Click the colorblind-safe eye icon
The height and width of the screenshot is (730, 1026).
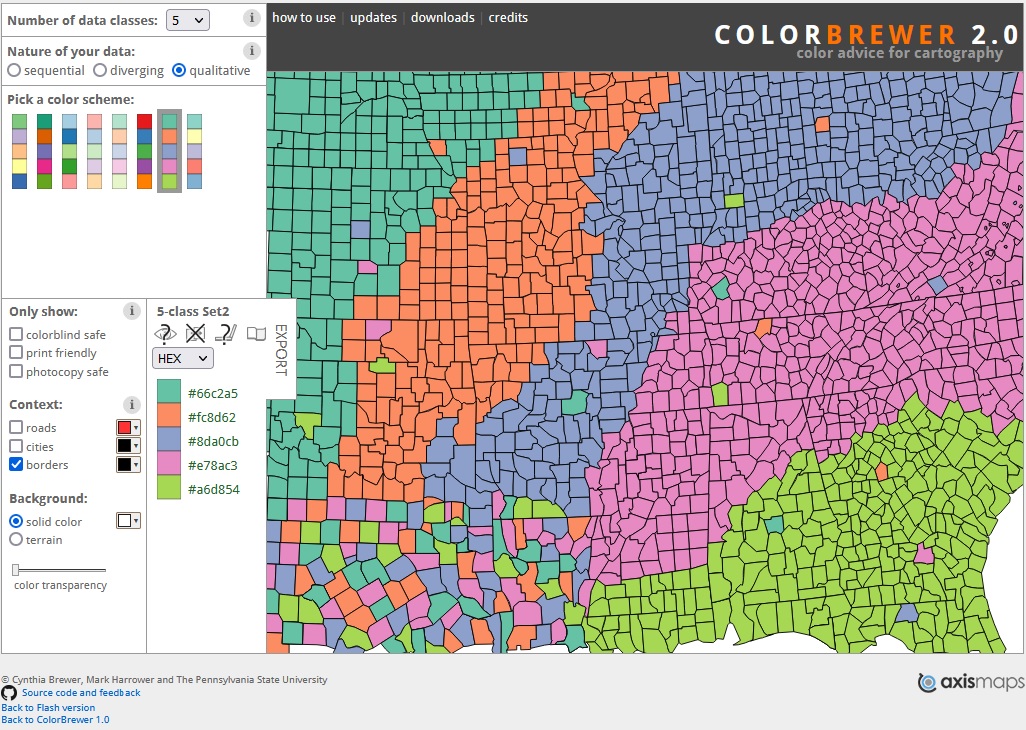[x=165, y=334]
